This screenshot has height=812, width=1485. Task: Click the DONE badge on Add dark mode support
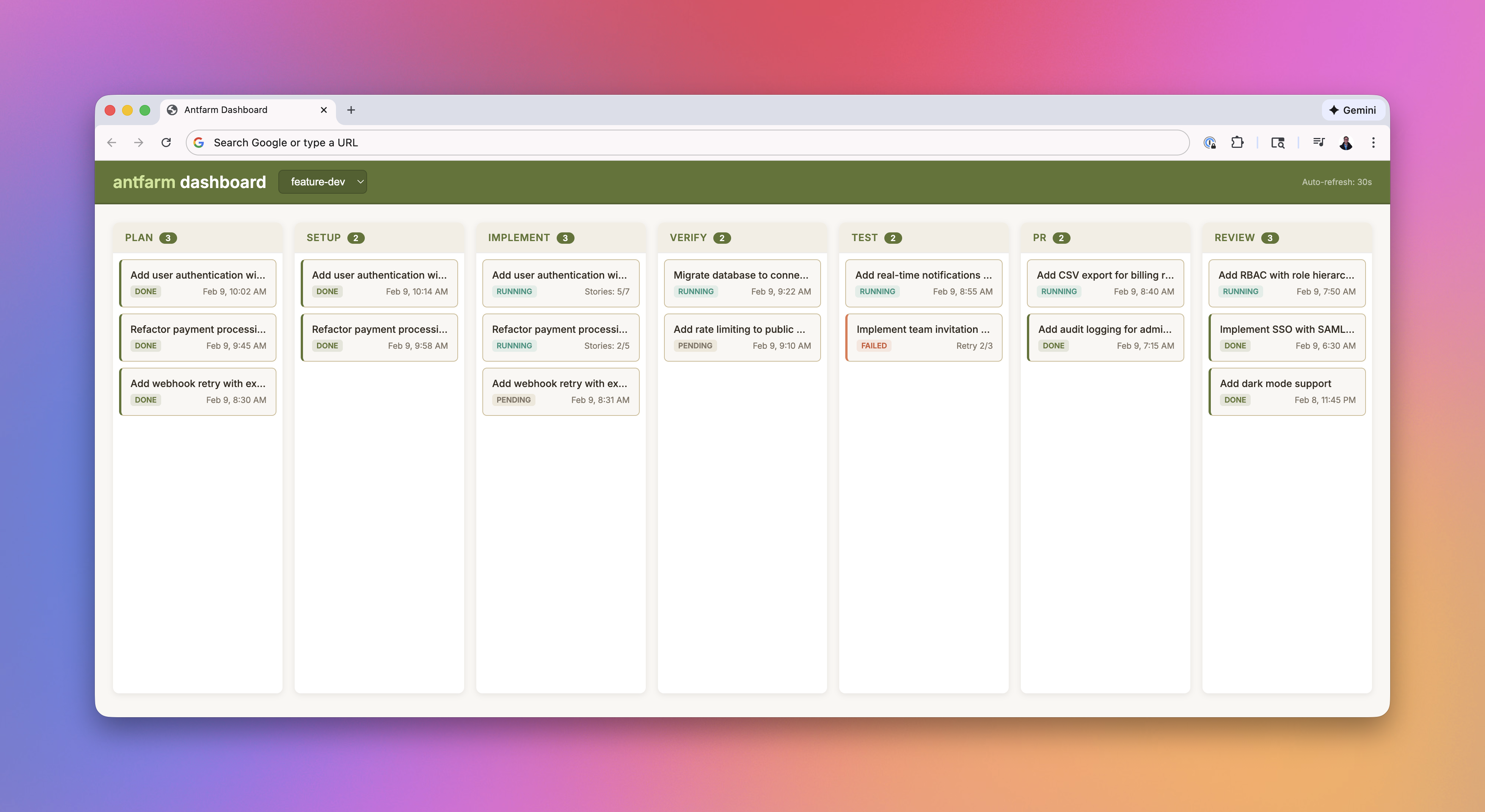point(1235,400)
